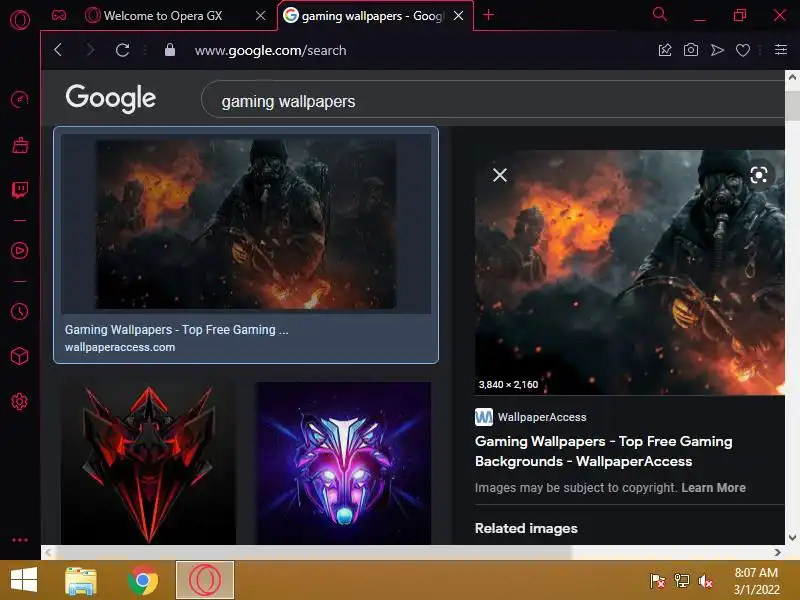Switch to Welcome to Opera GX tab
The width and height of the screenshot is (800, 600).
(163, 16)
